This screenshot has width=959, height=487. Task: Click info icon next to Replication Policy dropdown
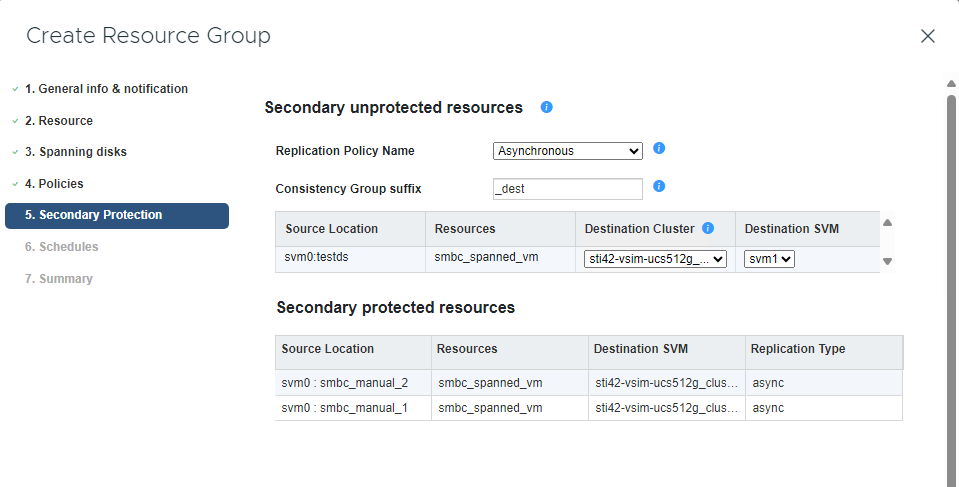pyautogui.click(x=659, y=149)
